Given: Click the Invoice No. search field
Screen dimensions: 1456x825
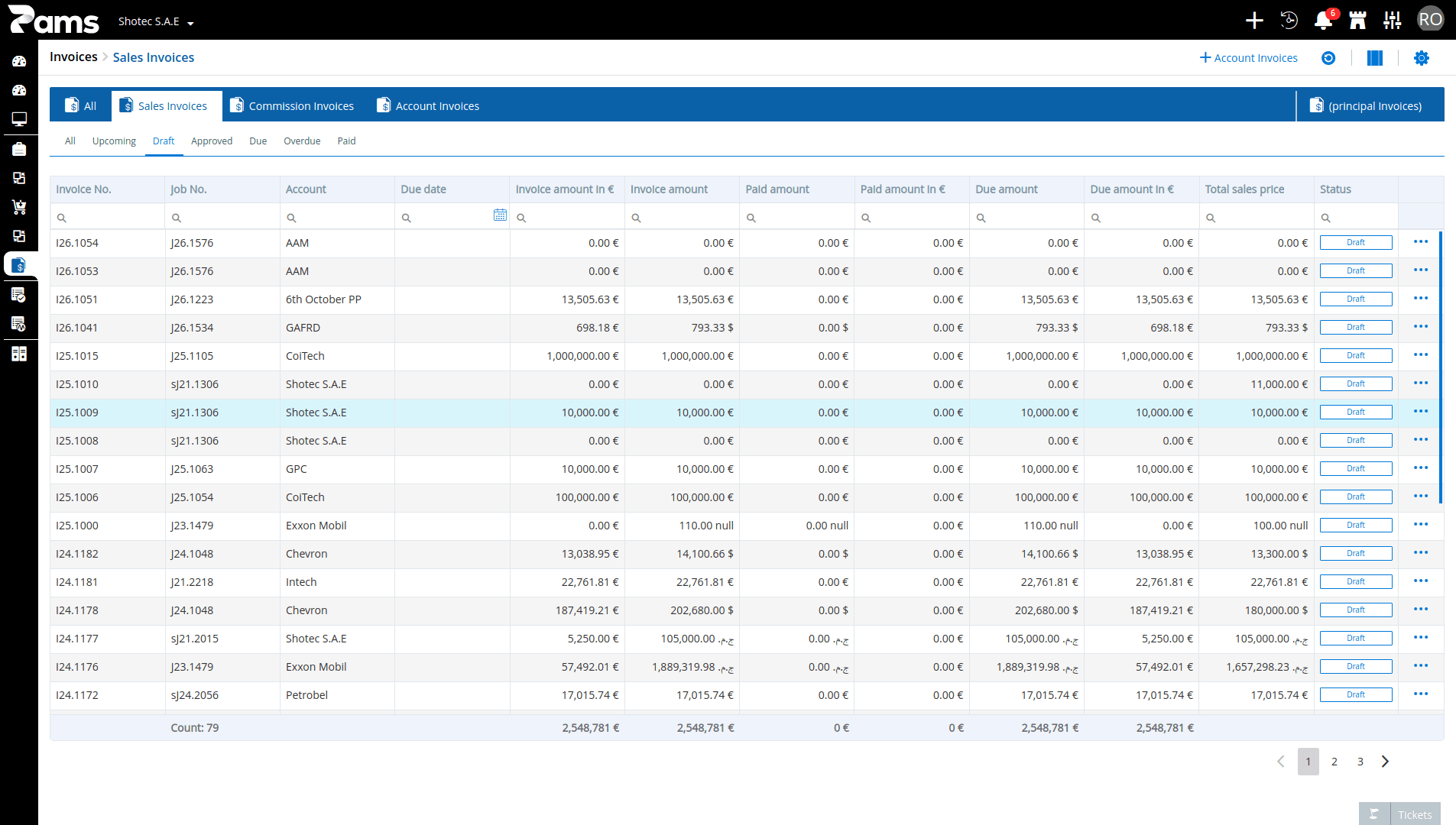Looking at the screenshot, I should coord(107,218).
